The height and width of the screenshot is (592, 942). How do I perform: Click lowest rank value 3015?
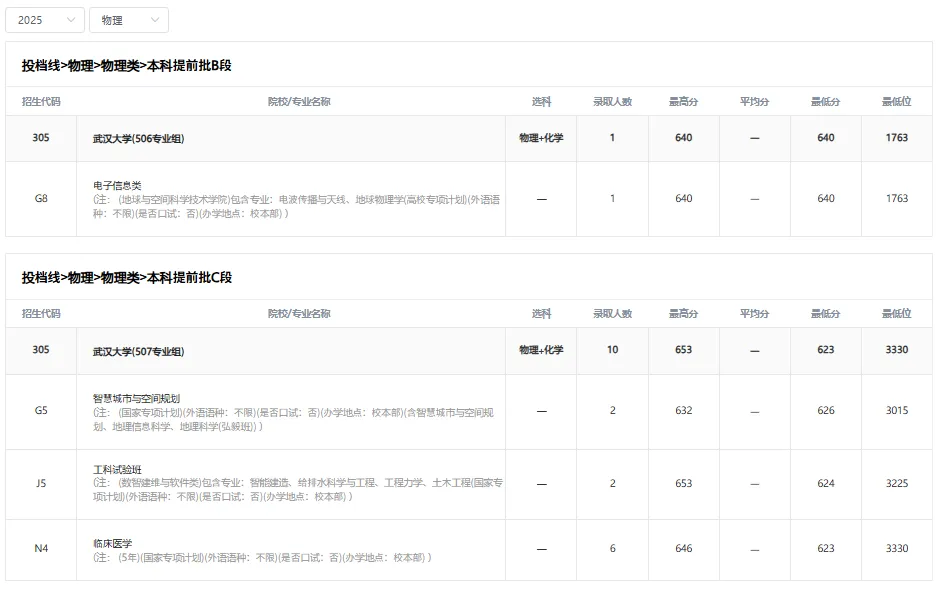click(x=896, y=410)
